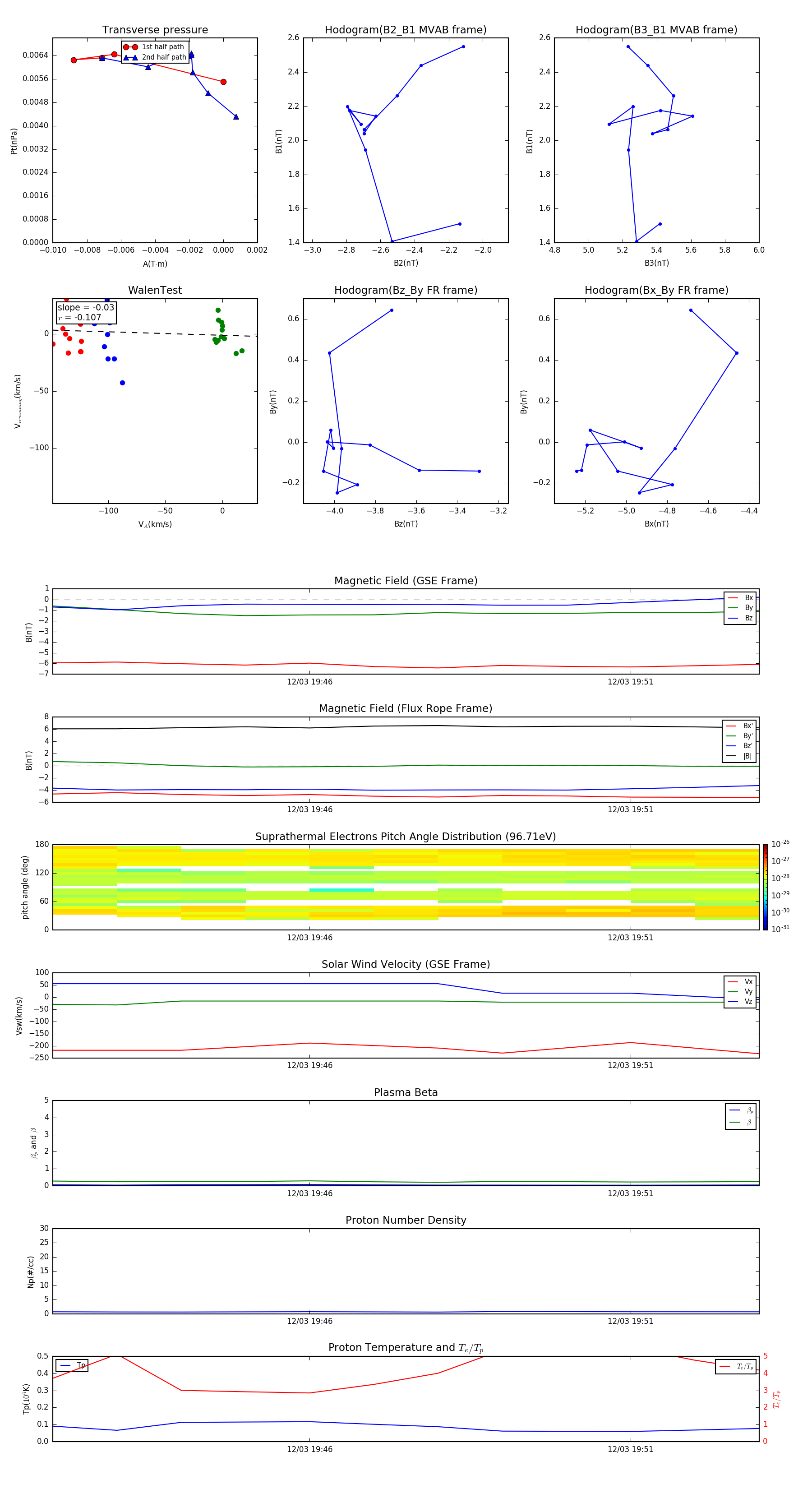Click the "A(T·m)" x-axis label
The image size is (812, 1489).
point(155,264)
